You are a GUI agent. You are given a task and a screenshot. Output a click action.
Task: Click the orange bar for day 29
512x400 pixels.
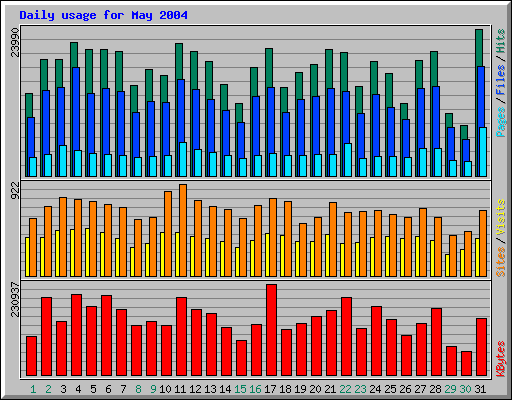coord(453,256)
